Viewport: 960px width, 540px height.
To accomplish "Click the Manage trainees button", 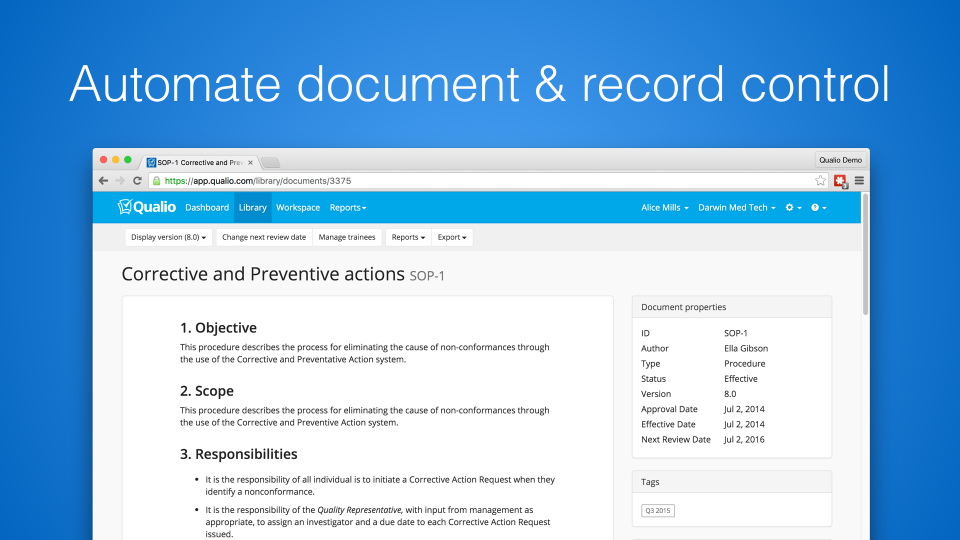I will (x=347, y=237).
